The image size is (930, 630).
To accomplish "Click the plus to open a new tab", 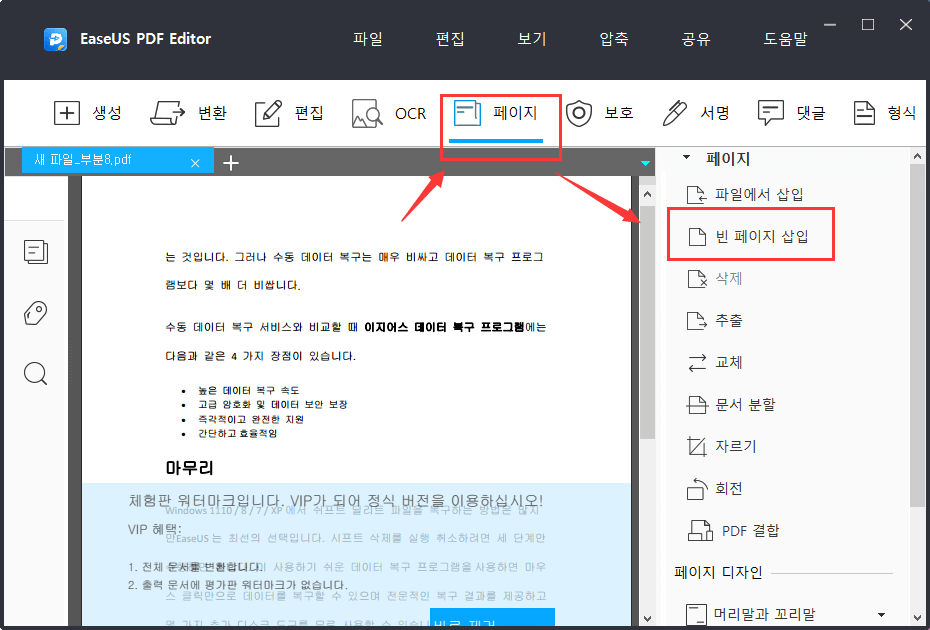I will pyautogui.click(x=231, y=161).
